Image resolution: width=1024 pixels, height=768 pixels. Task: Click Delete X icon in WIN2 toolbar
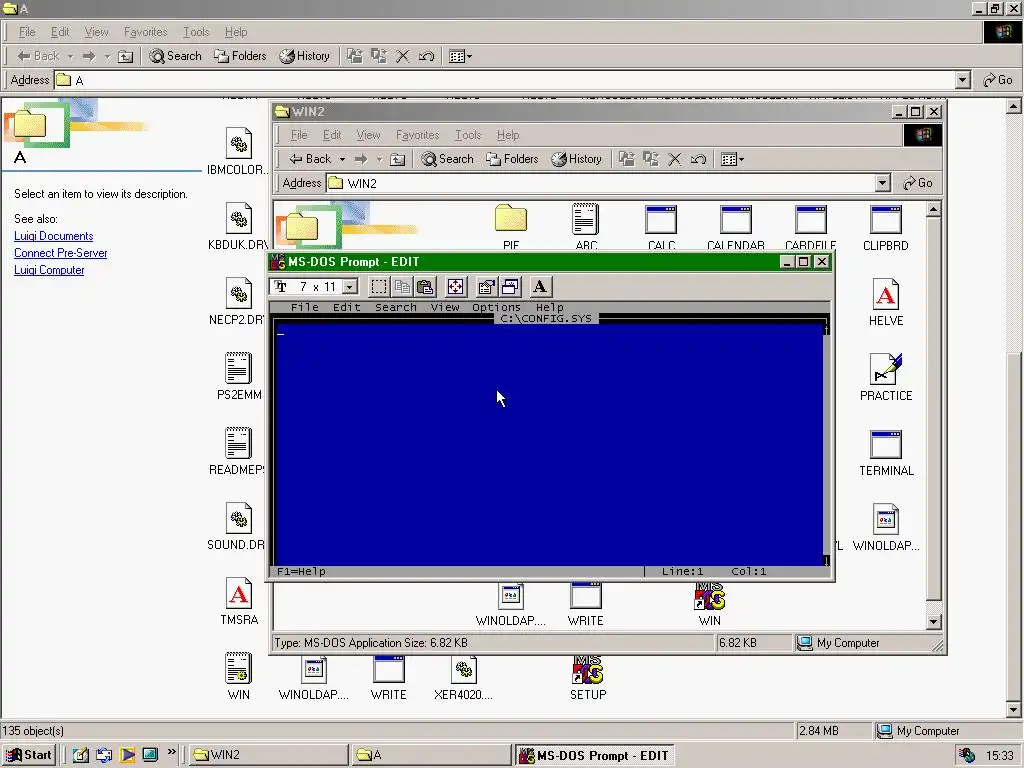675,159
